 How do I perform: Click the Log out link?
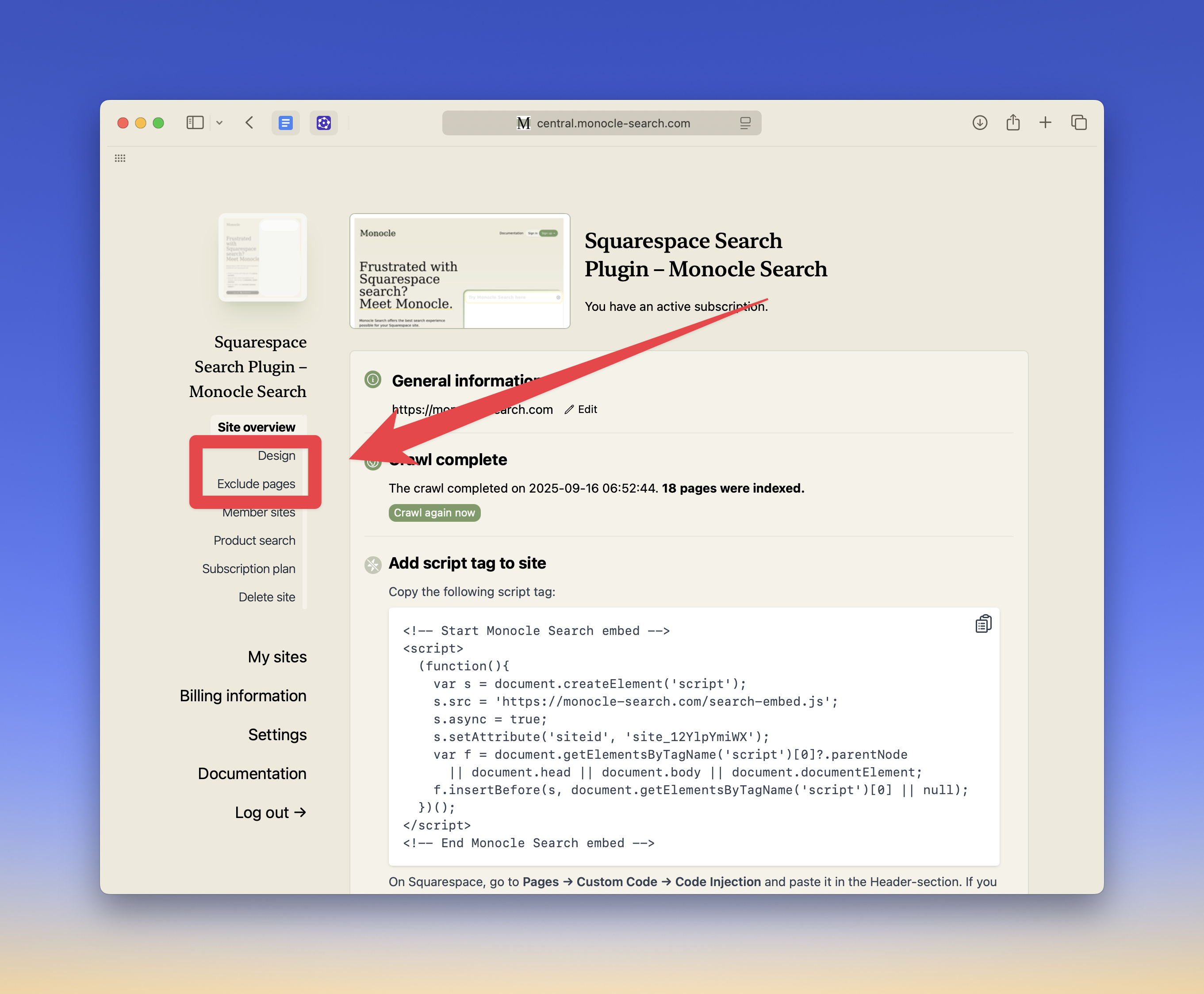tap(270, 813)
